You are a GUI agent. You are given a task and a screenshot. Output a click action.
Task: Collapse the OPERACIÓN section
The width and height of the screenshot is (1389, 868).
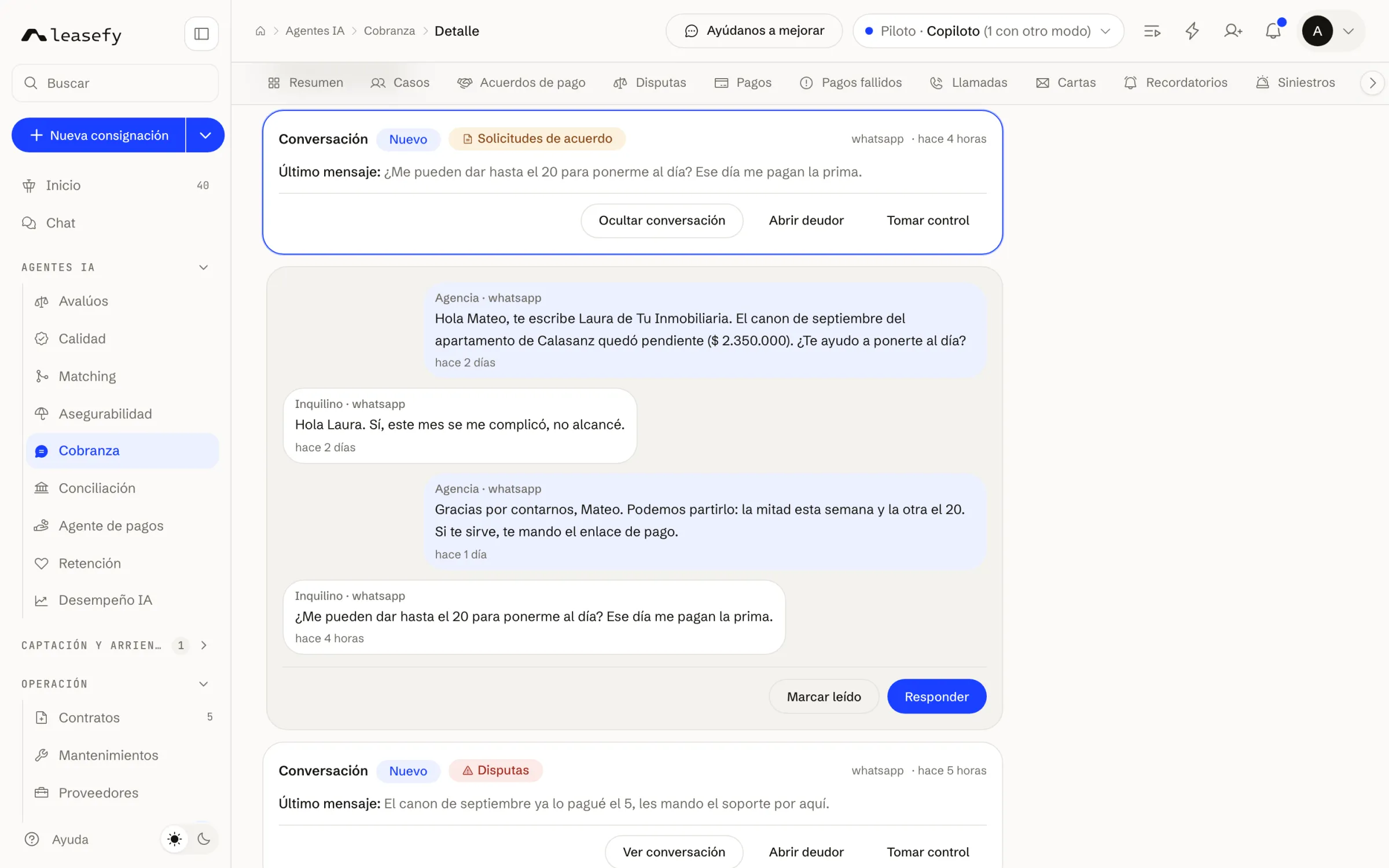[x=204, y=684]
